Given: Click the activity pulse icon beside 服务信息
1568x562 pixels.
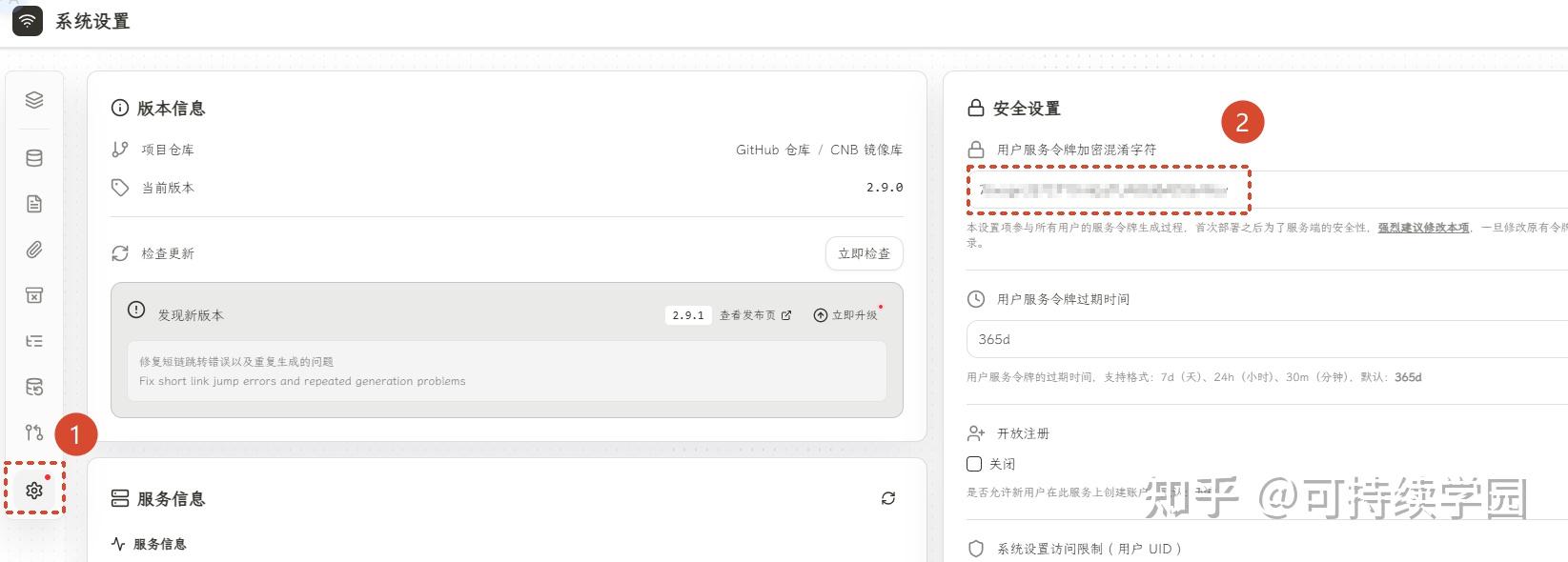Looking at the screenshot, I should 118,544.
